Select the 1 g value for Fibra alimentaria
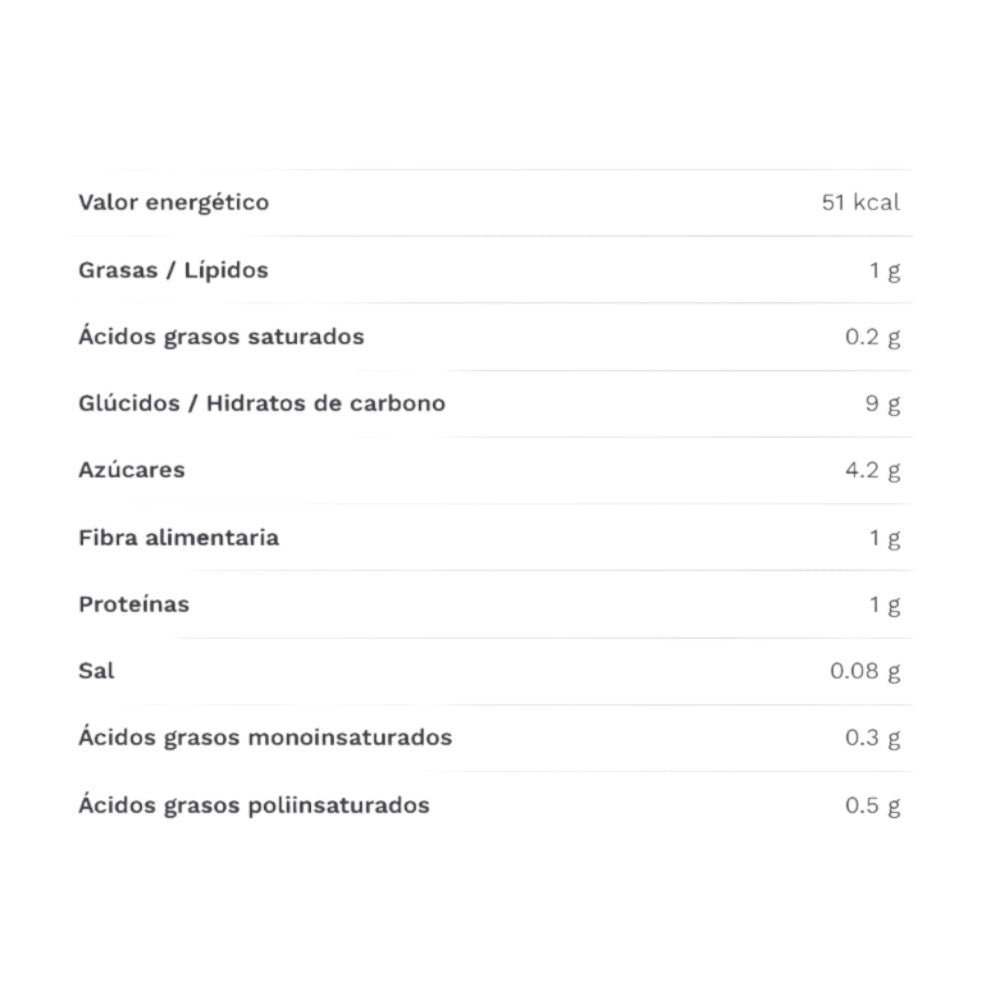Screen dimensions: 1000x1000 pyautogui.click(x=884, y=538)
